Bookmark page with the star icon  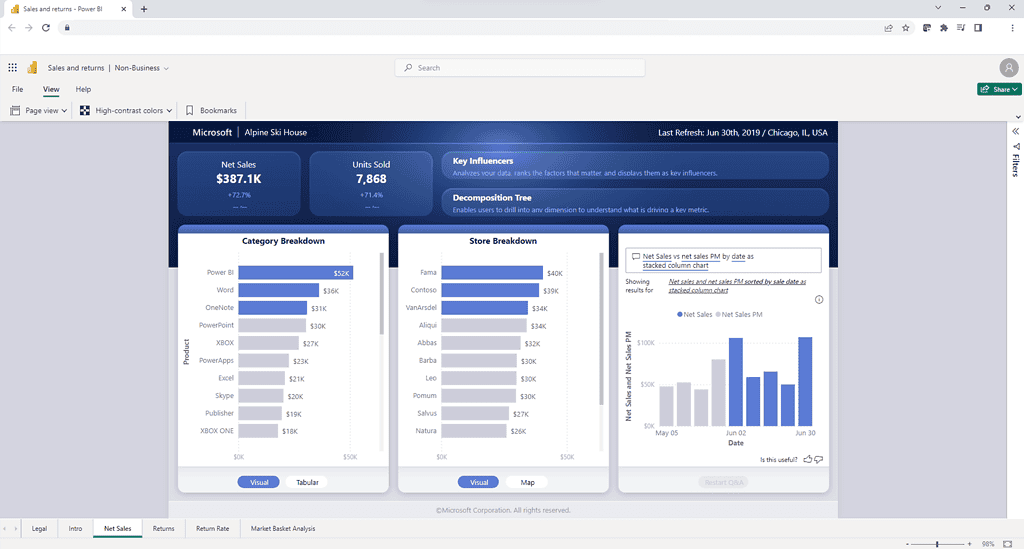906,27
